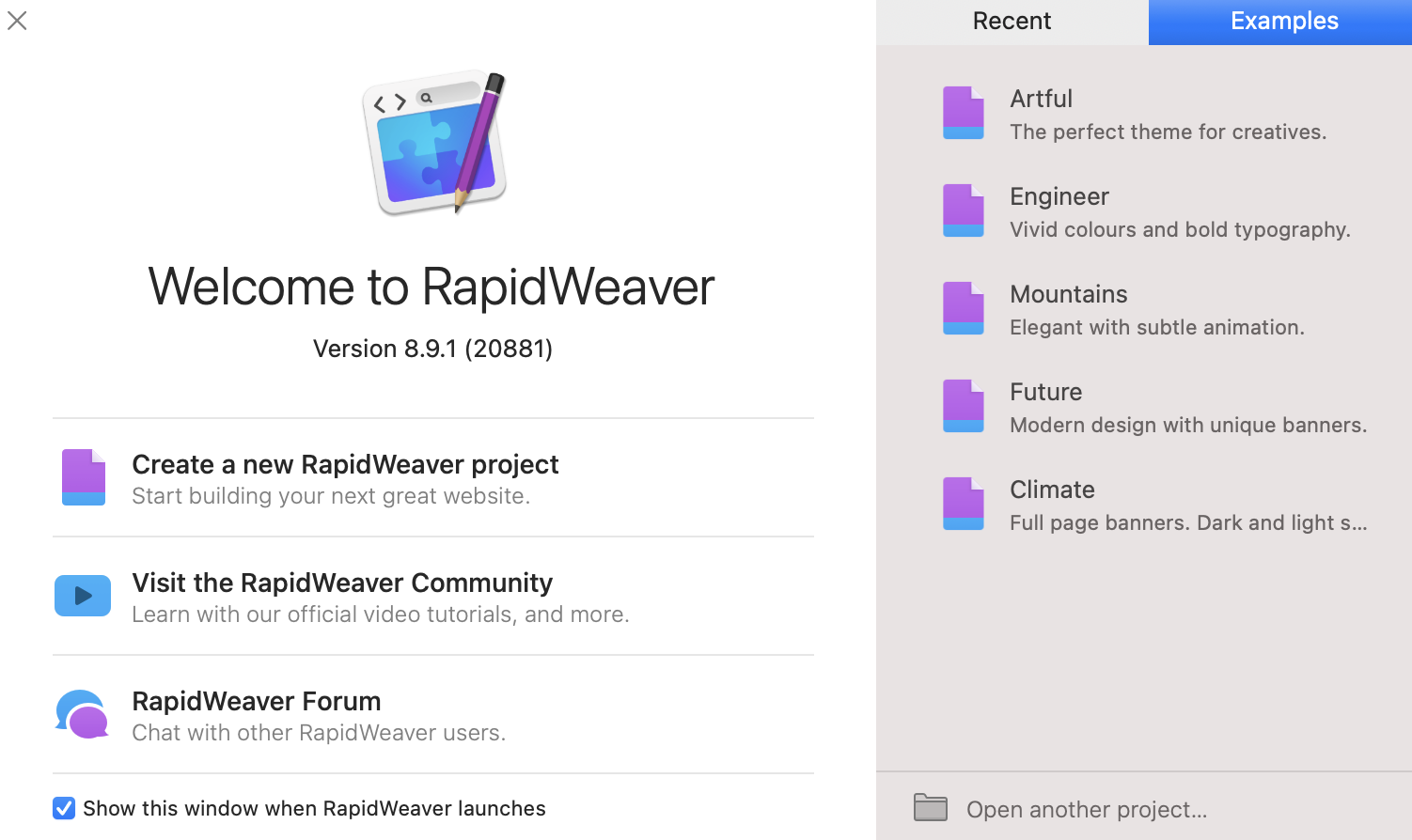Open the Future example title
The height and width of the screenshot is (840, 1412).
[x=1045, y=392]
